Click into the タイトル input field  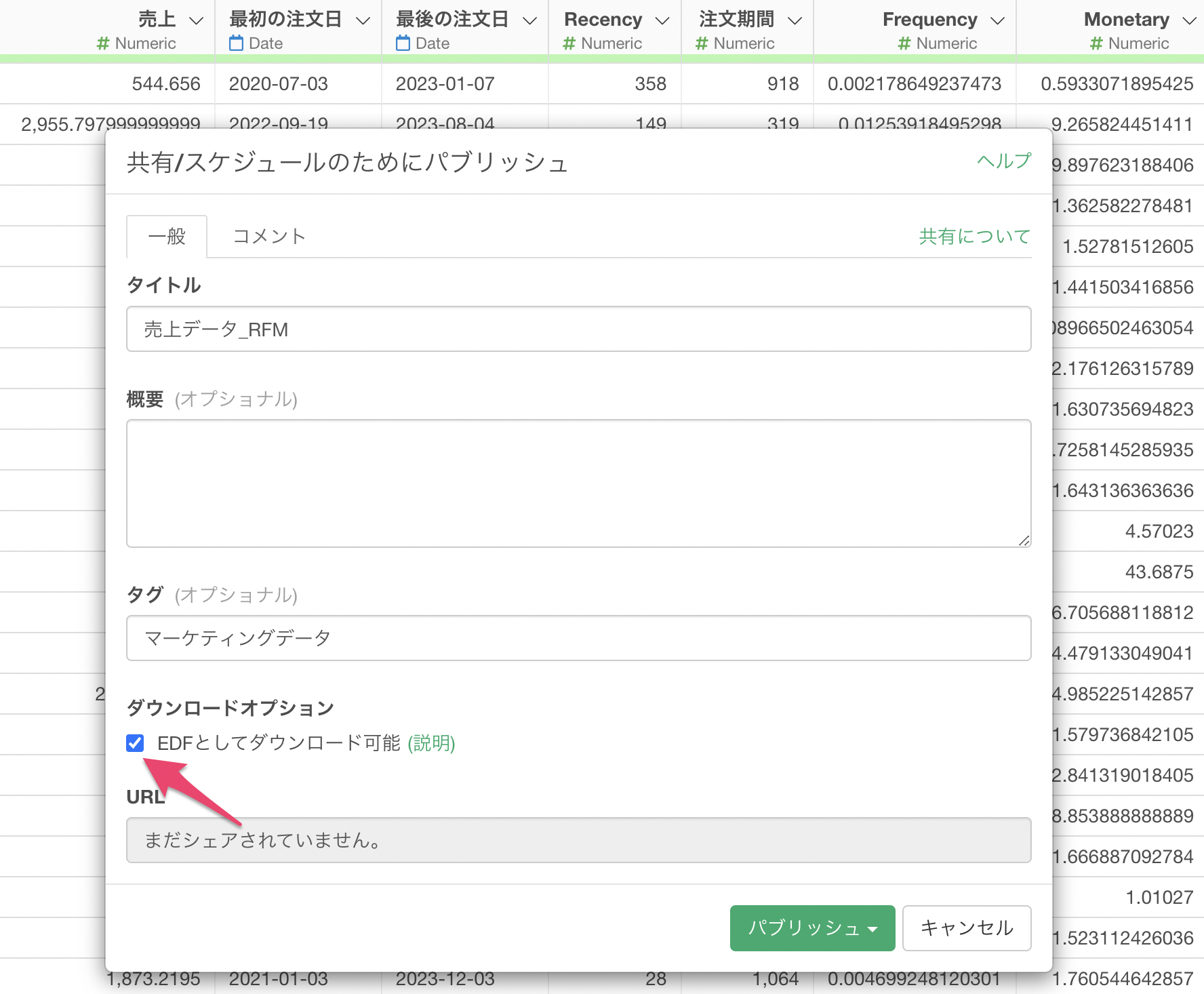(x=578, y=329)
